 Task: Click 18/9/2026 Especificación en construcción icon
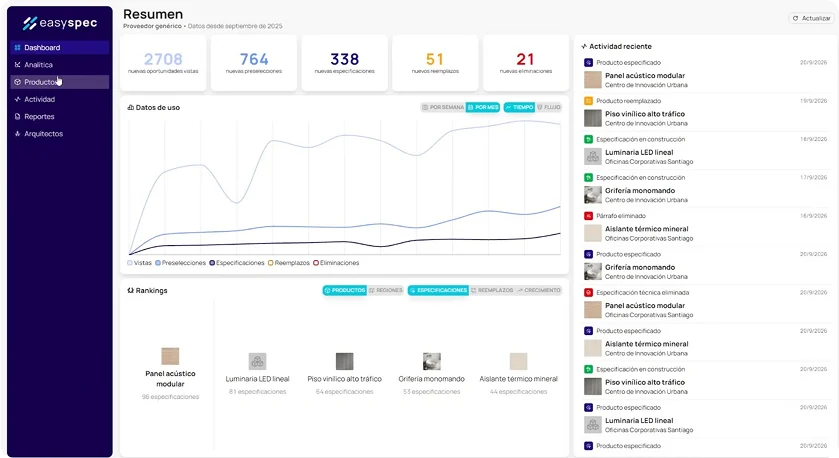589,139
